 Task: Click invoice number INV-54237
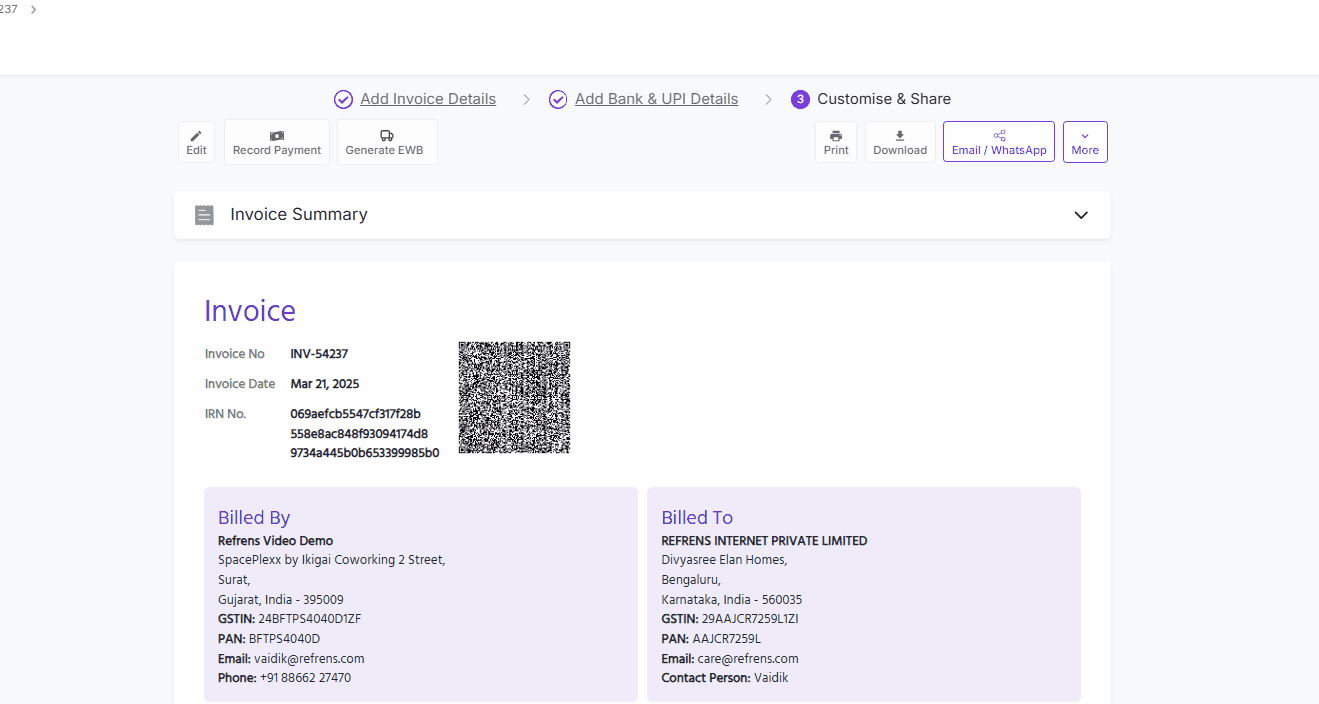point(319,354)
